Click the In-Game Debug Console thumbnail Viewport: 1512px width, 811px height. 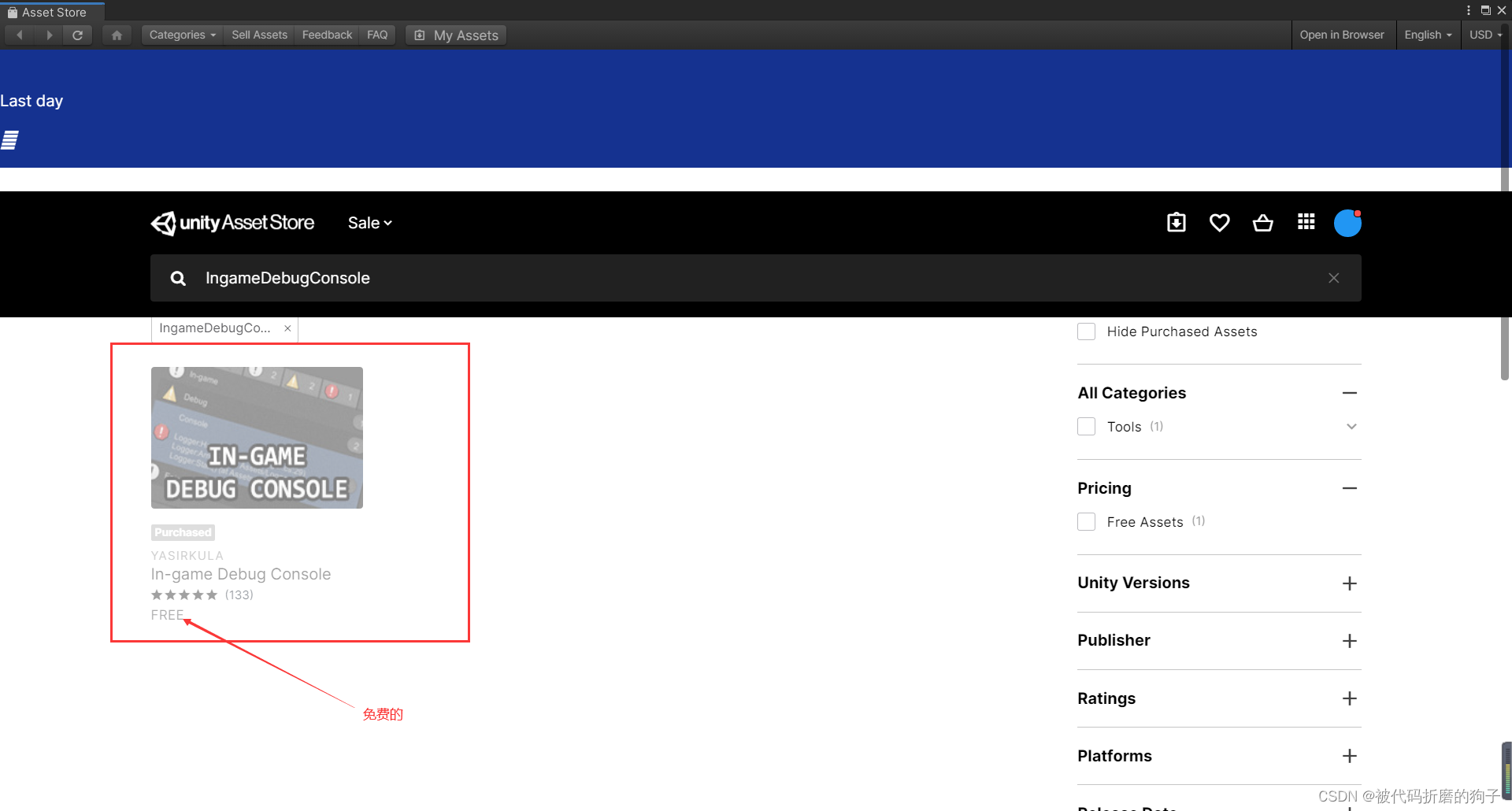click(x=257, y=438)
